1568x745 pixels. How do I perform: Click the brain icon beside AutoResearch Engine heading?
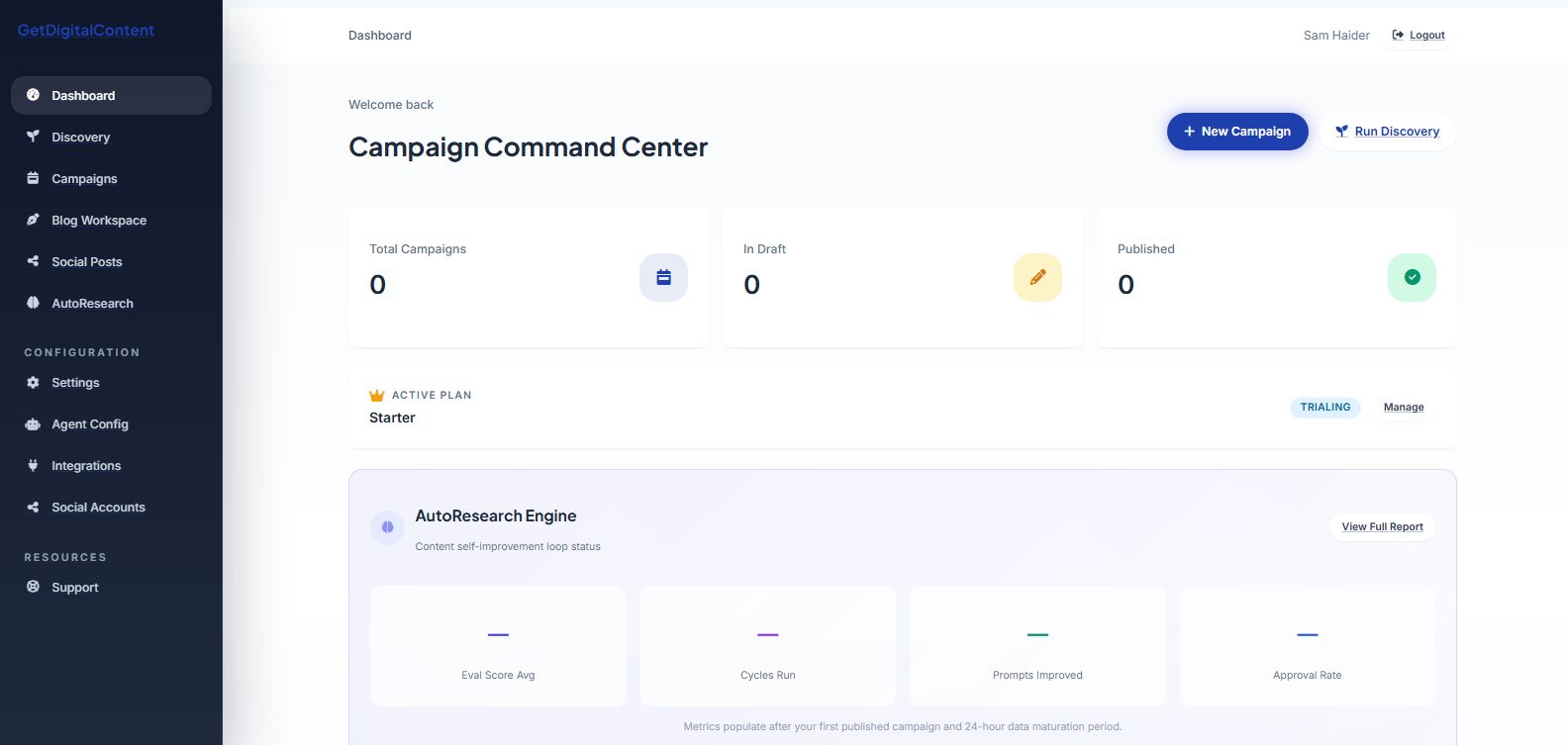point(387,527)
